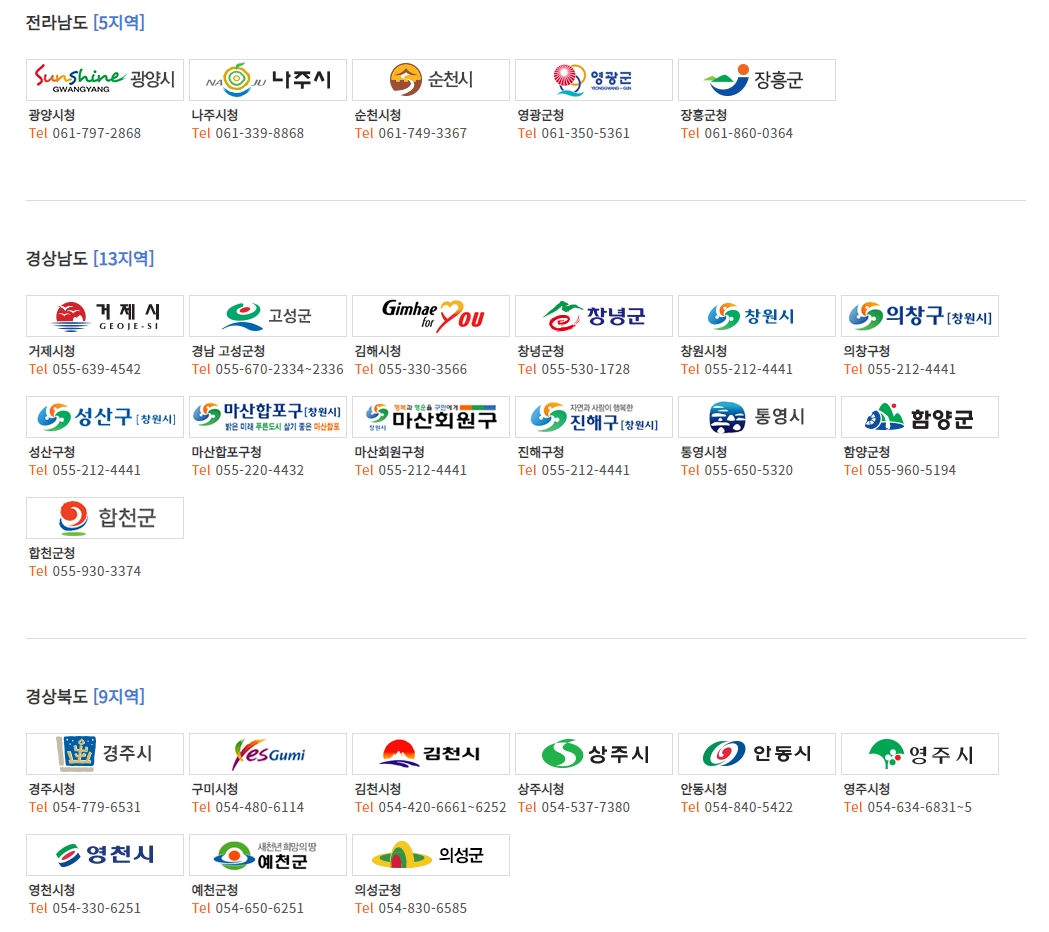
Task: Click the 전라남도 [5지역] heading
Action: [85, 22]
